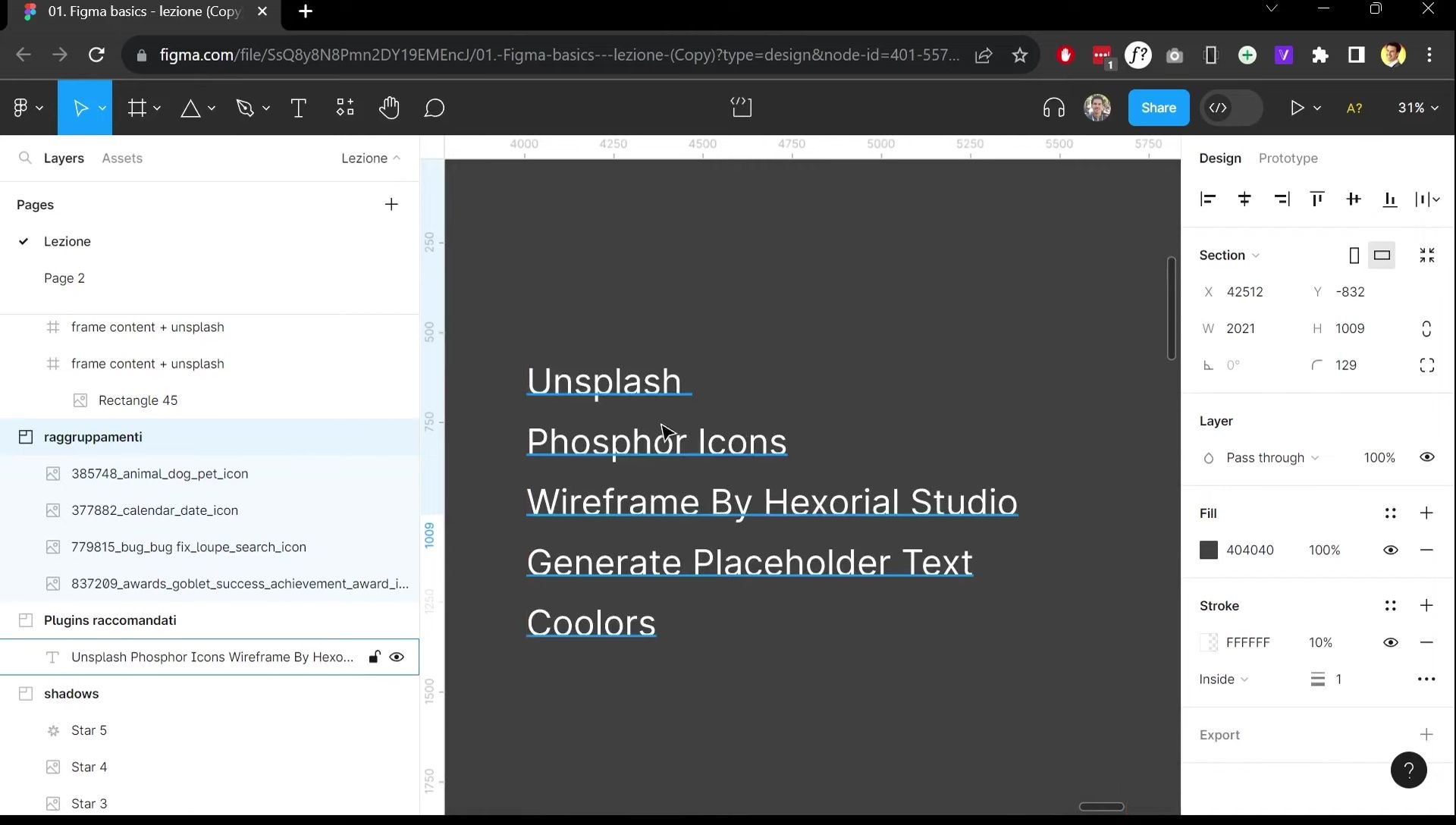Select the Comment tool
The image size is (1456, 825).
435,108
